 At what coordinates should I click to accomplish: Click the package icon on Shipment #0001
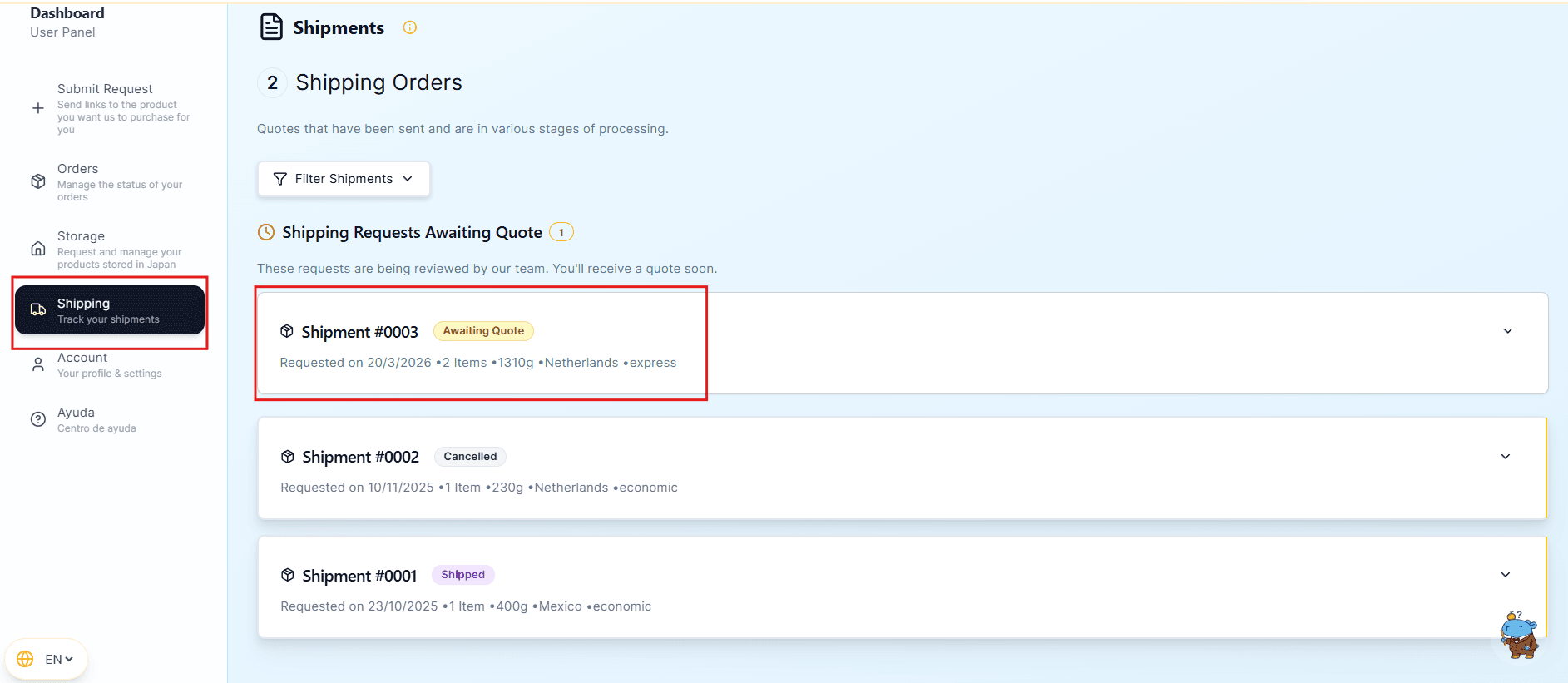pyautogui.click(x=288, y=575)
